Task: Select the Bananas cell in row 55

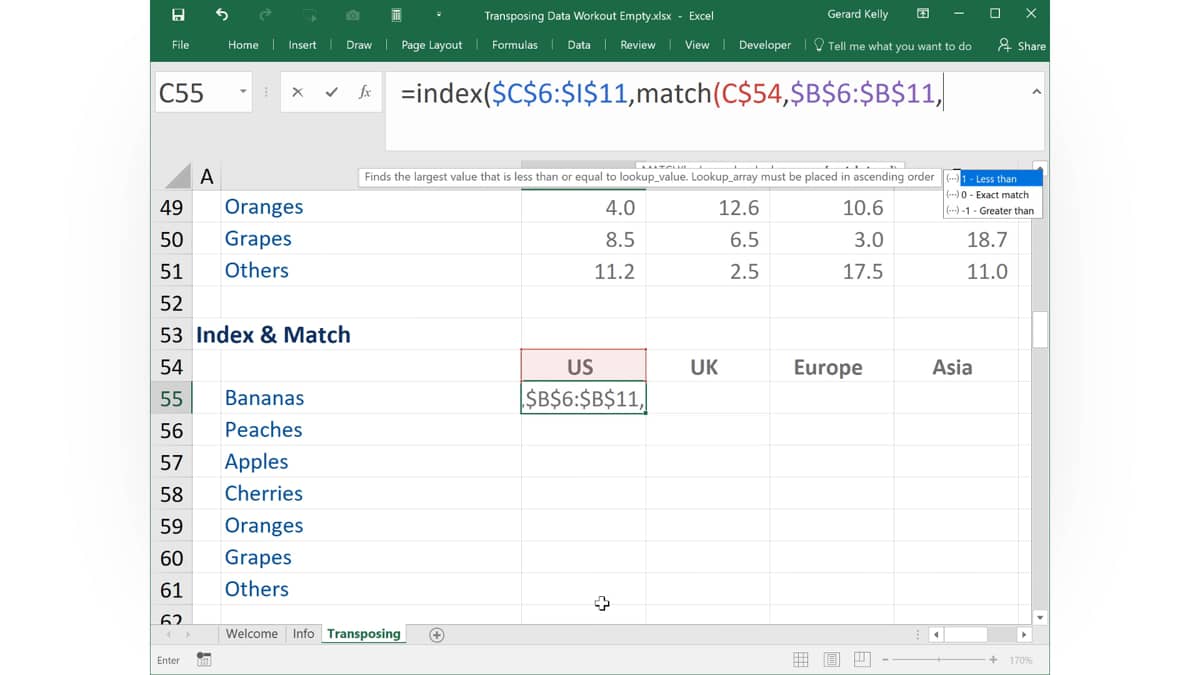Action: [x=370, y=398]
